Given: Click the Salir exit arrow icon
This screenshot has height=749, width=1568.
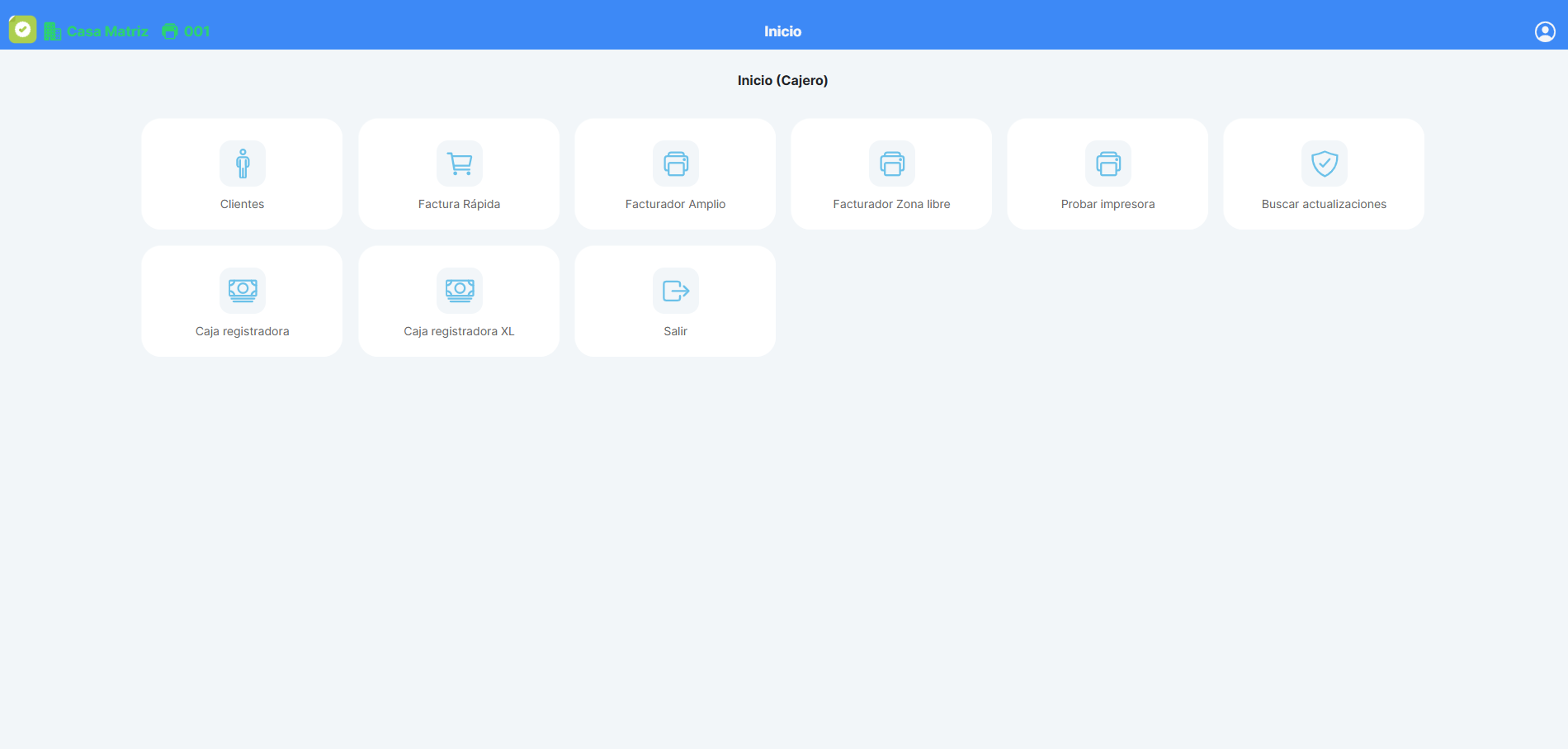Looking at the screenshot, I should (676, 291).
